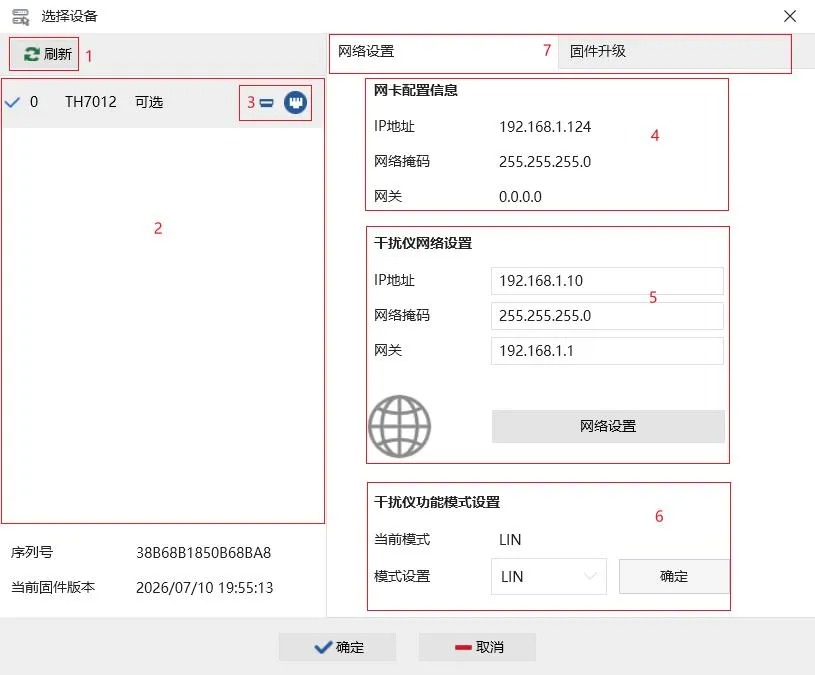Click the 当前模式 label
The width and height of the screenshot is (815, 675).
(402, 539)
